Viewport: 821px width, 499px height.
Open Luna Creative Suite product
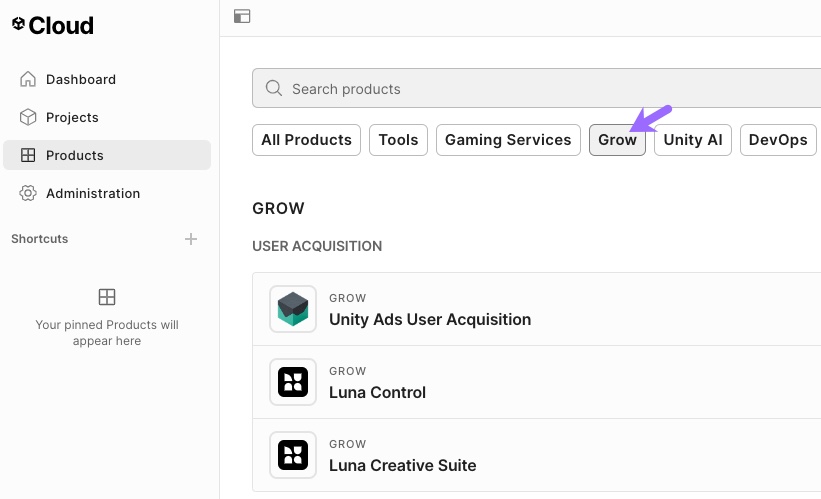[x=537, y=455]
